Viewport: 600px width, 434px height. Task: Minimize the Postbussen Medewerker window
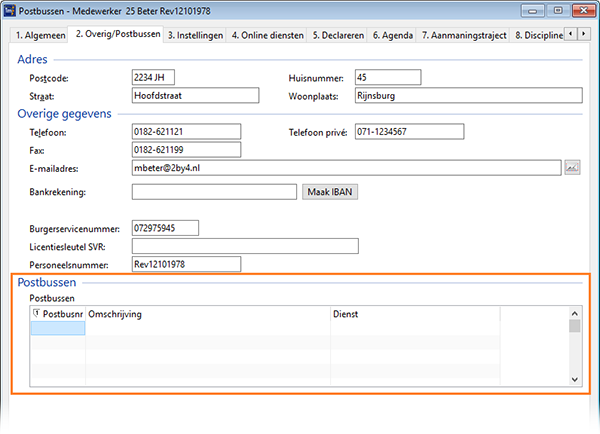point(532,11)
